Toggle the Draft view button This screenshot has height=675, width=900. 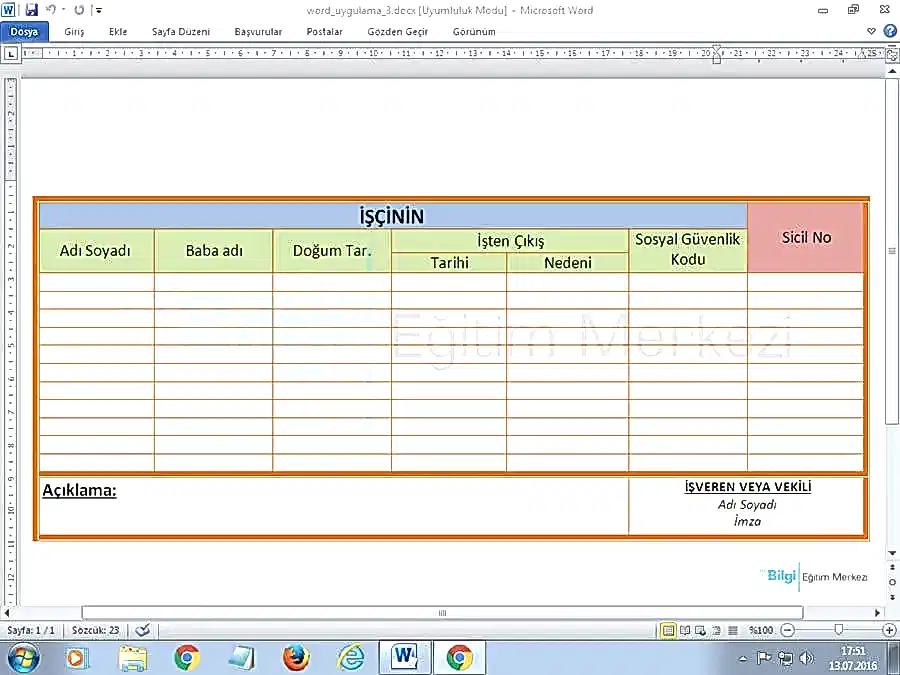click(733, 630)
